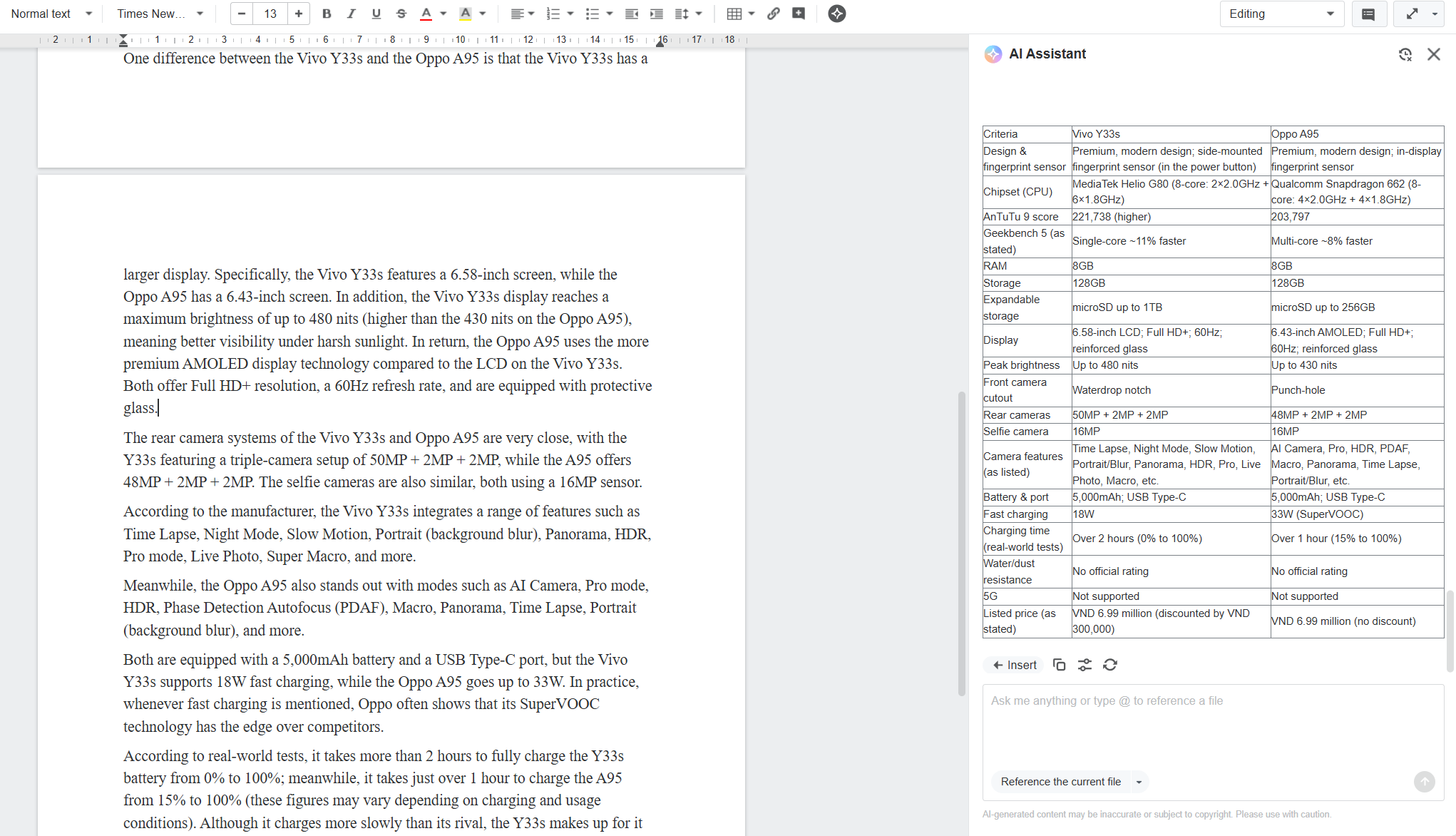Screen dimensions: 1456x836
Task: Copy the AI generated table
Action: tap(1059, 665)
